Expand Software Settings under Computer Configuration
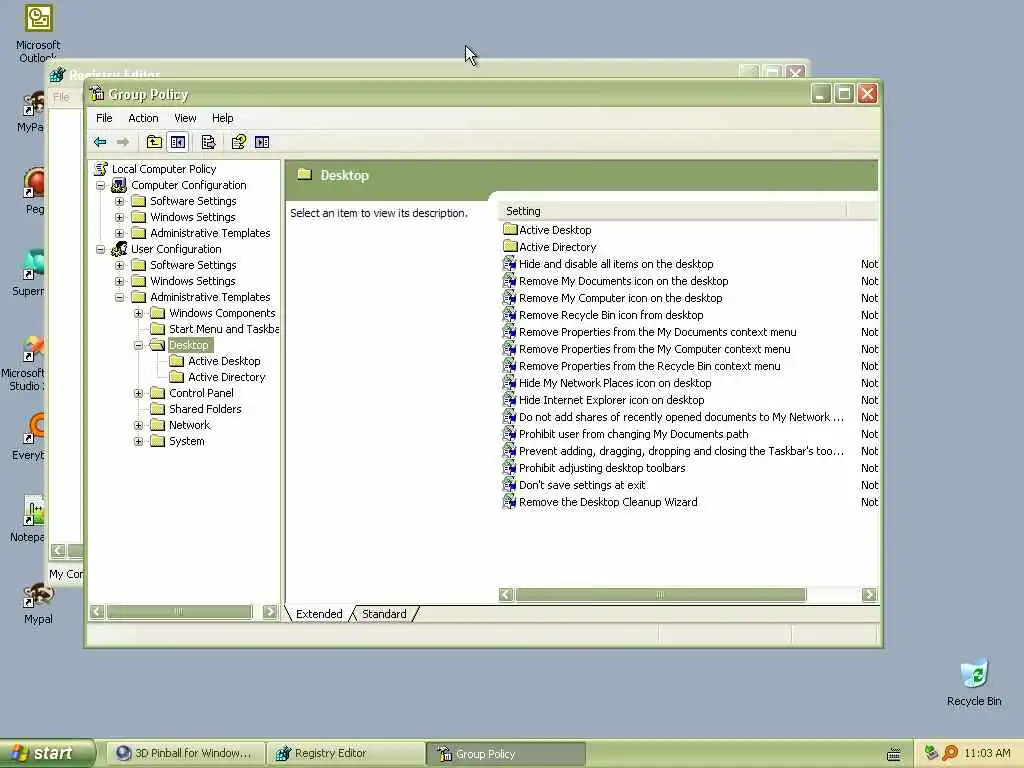This screenshot has width=1024, height=768. [120, 201]
